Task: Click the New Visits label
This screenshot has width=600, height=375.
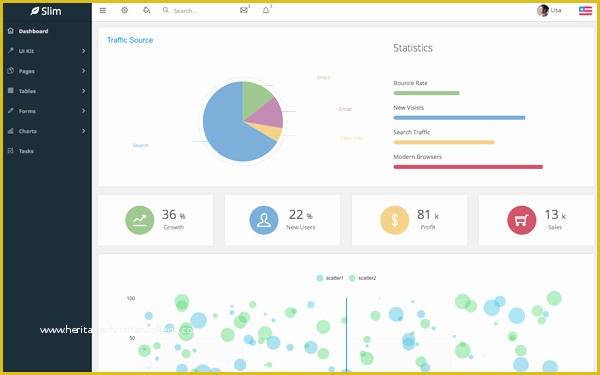Action: click(x=408, y=108)
